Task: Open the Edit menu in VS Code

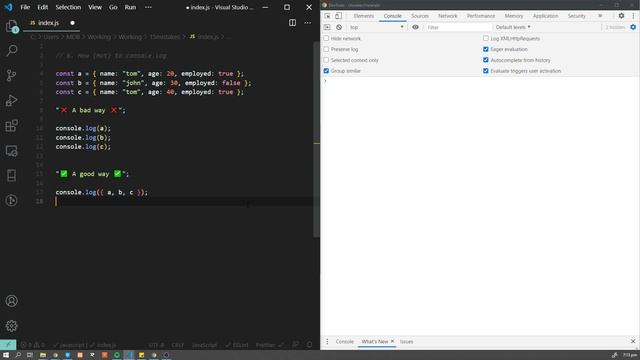Action: (42, 7)
